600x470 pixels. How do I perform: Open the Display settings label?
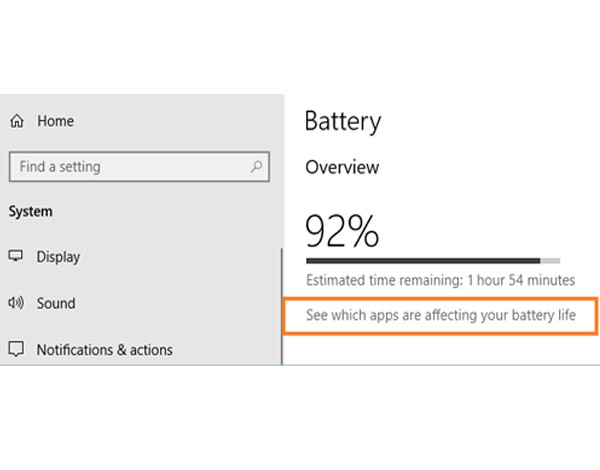point(58,257)
